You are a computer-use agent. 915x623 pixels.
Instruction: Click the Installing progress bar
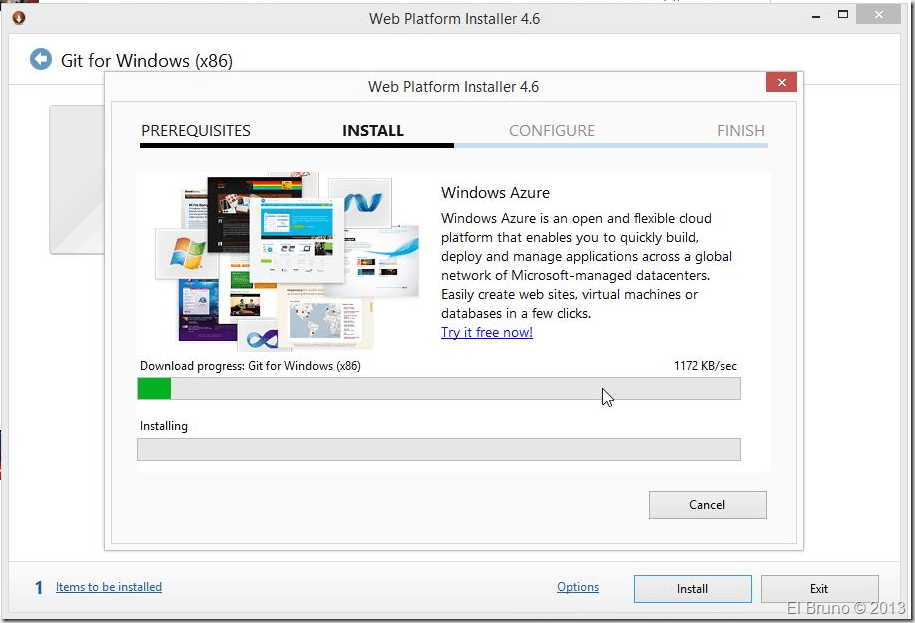tap(439, 449)
